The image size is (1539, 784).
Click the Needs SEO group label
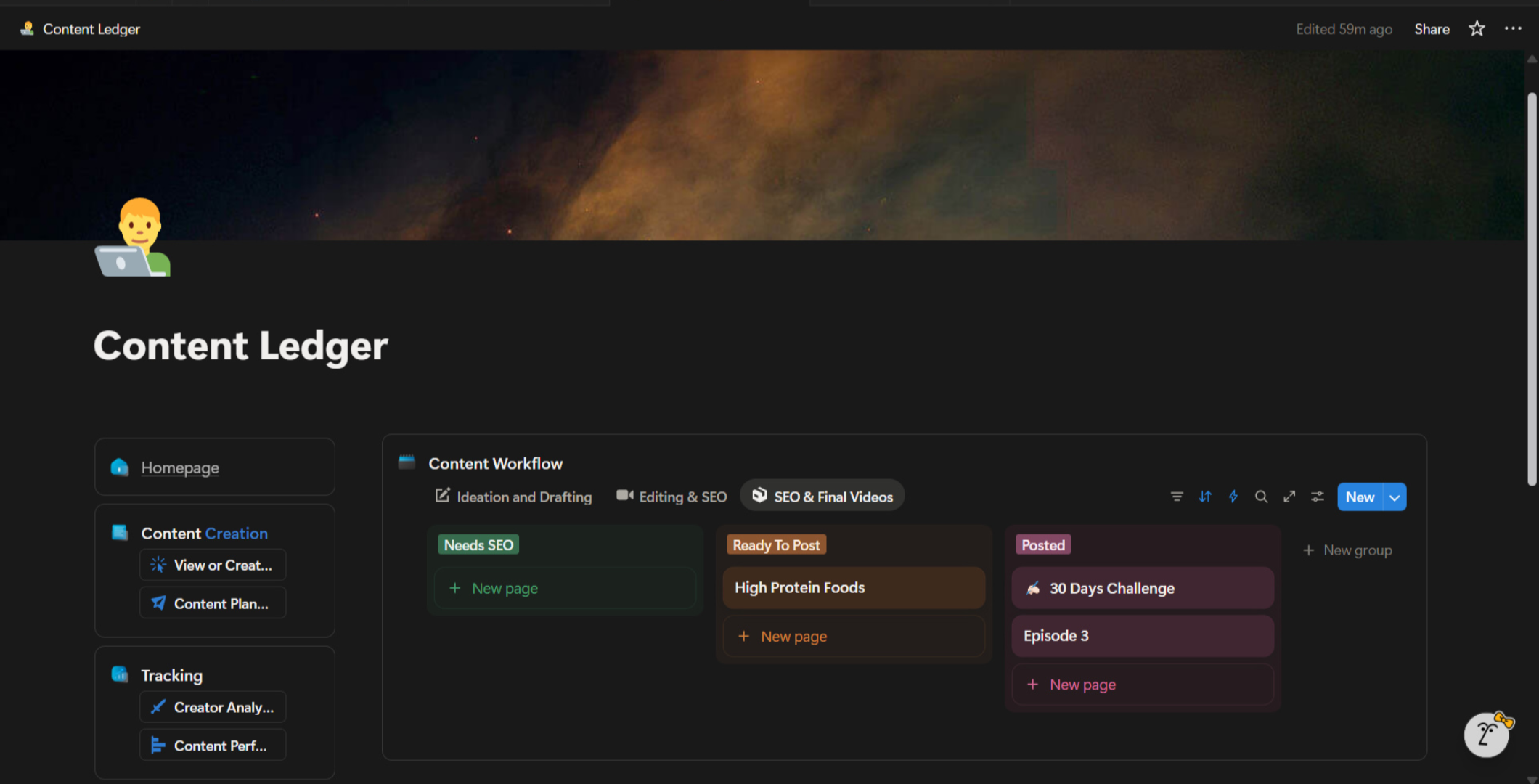click(x=478, y=545)
